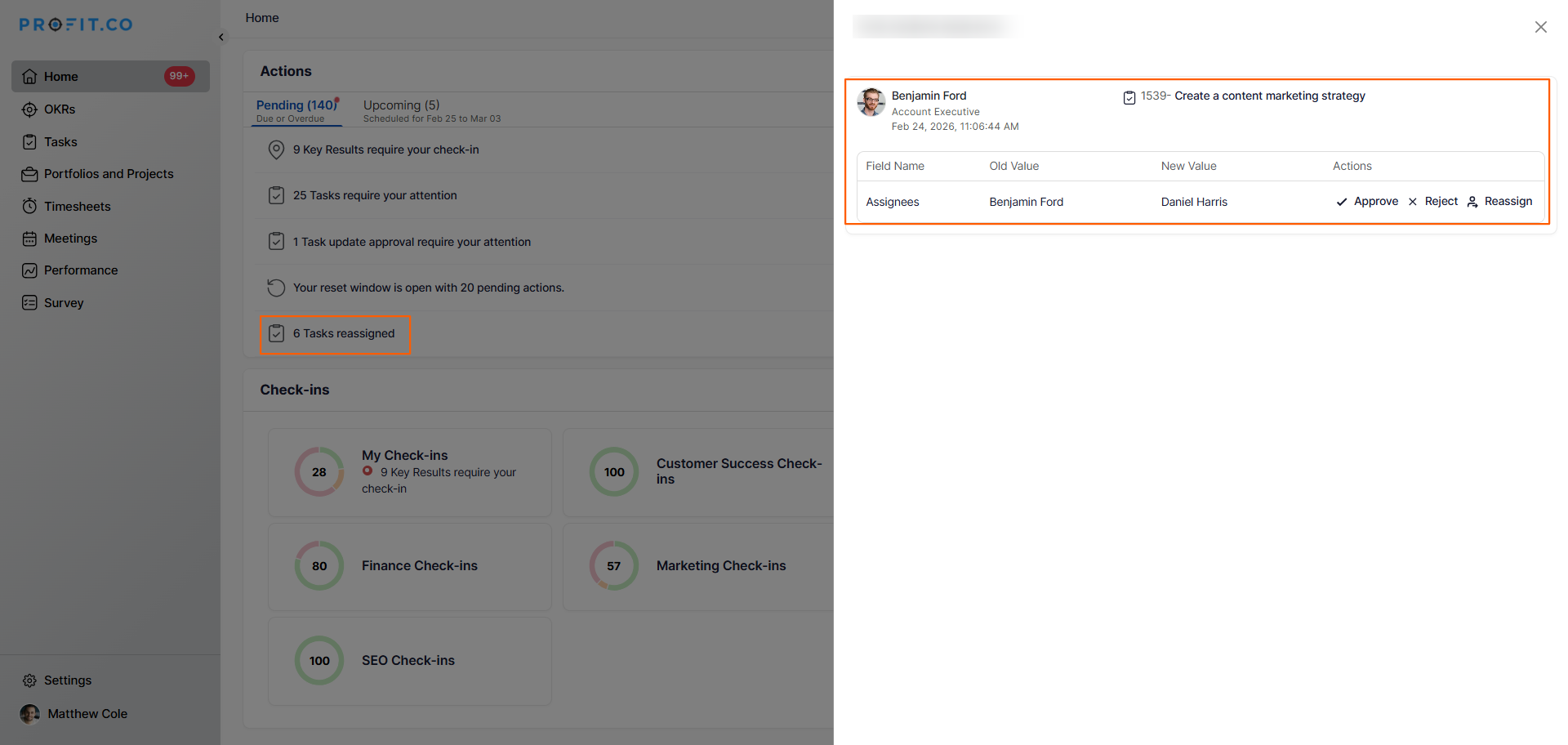Switch to the Pending (140) tab
Screen dimensions: 1568x745
pyautogui.click(x=297, y=110)
